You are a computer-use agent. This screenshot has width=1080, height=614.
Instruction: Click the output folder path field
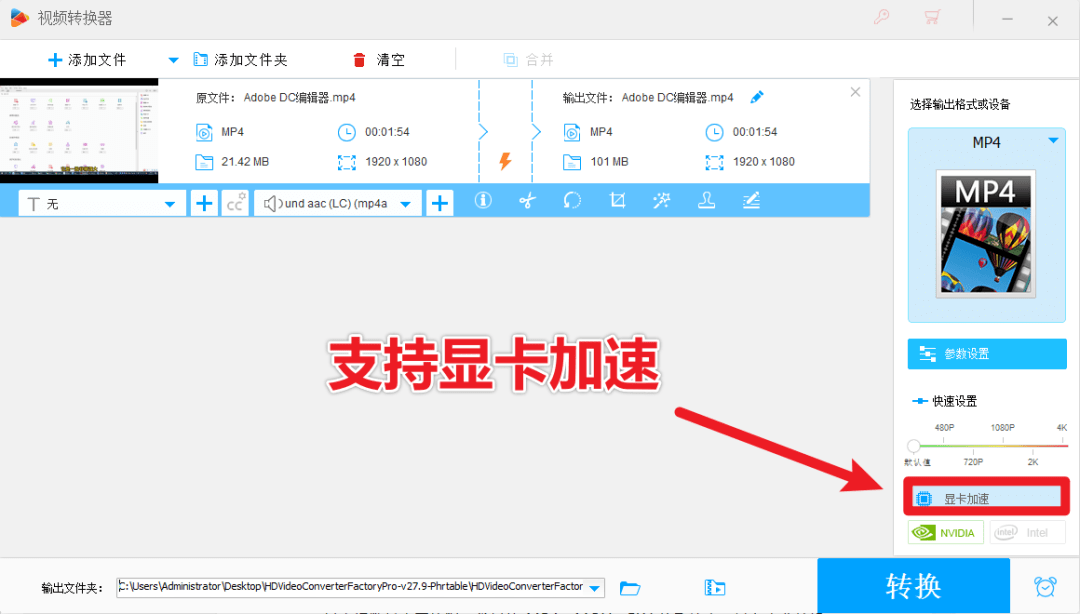tap(360, 587)
